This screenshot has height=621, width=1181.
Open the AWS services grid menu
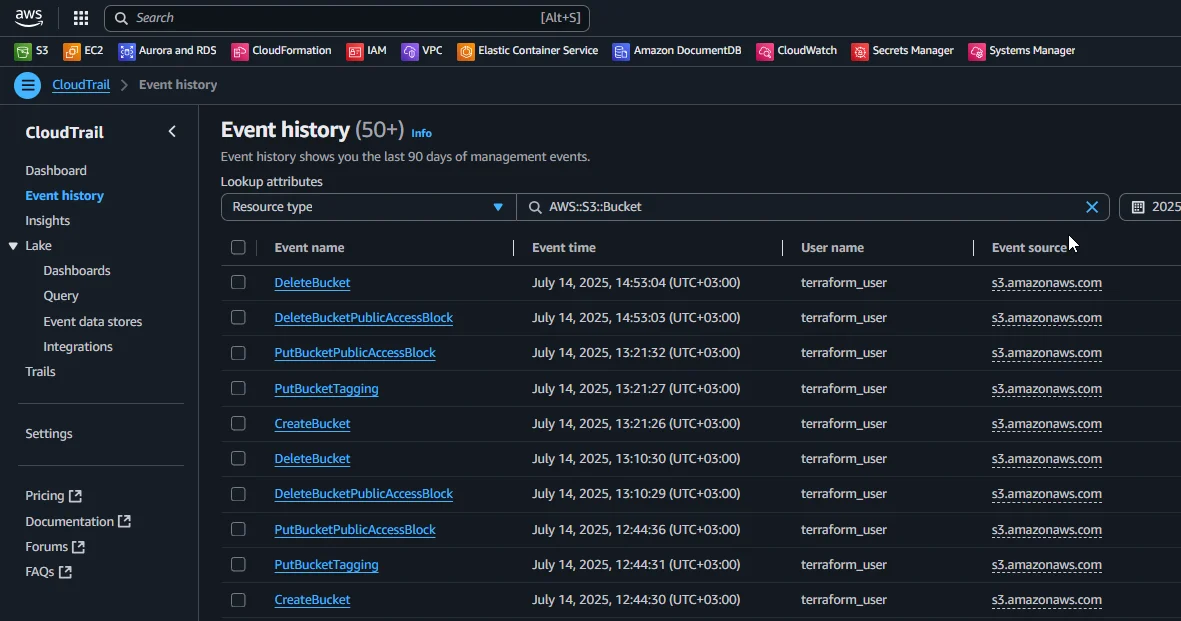click(81, 18)
